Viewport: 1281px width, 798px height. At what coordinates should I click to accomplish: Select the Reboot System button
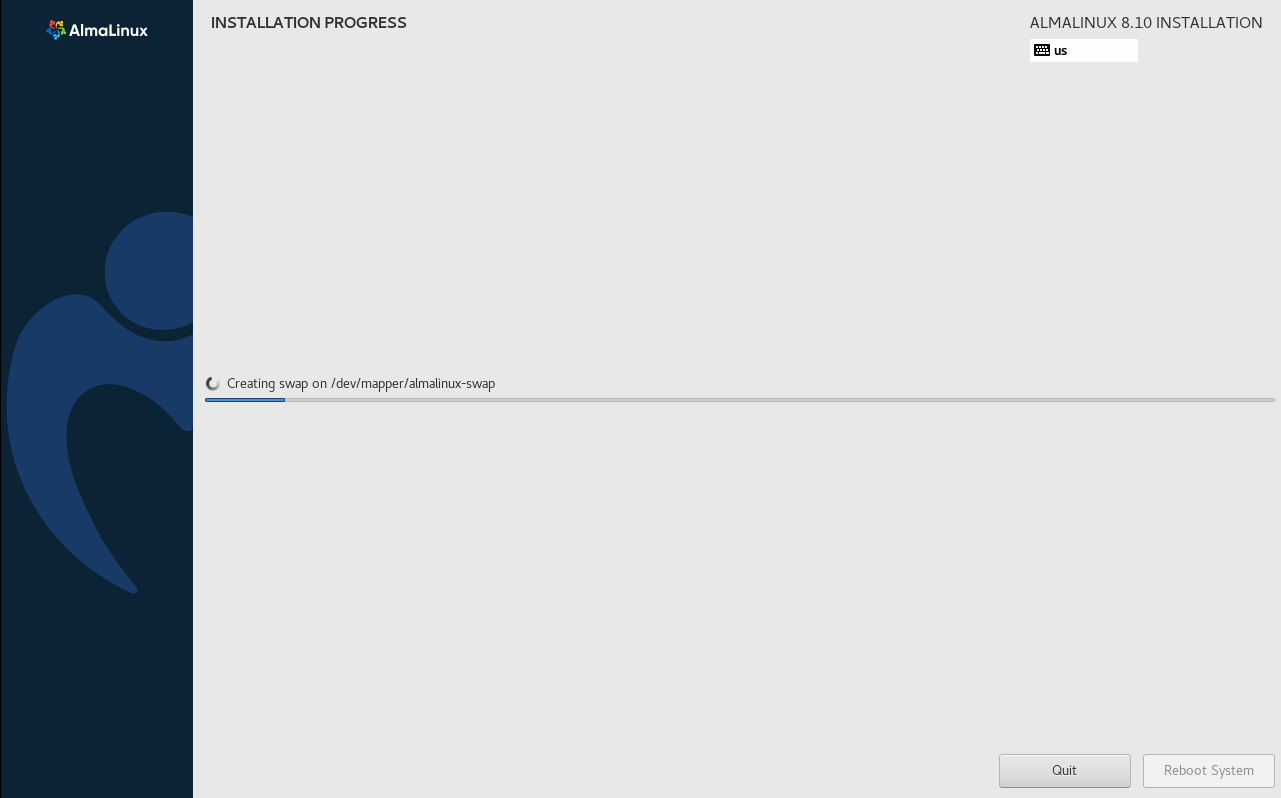point(1209,771)
